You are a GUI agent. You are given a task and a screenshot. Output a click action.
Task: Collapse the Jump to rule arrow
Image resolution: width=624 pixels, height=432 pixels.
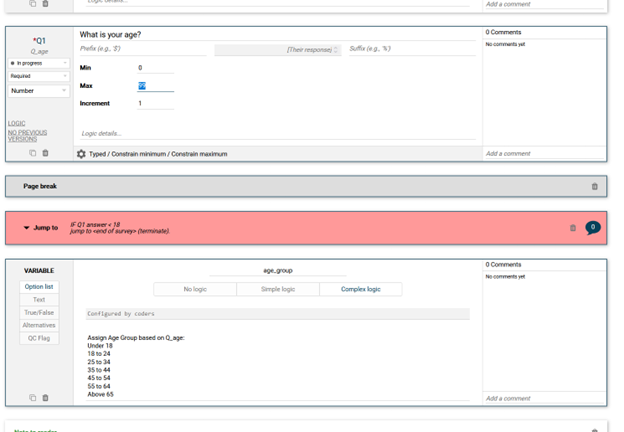[26, 228]
